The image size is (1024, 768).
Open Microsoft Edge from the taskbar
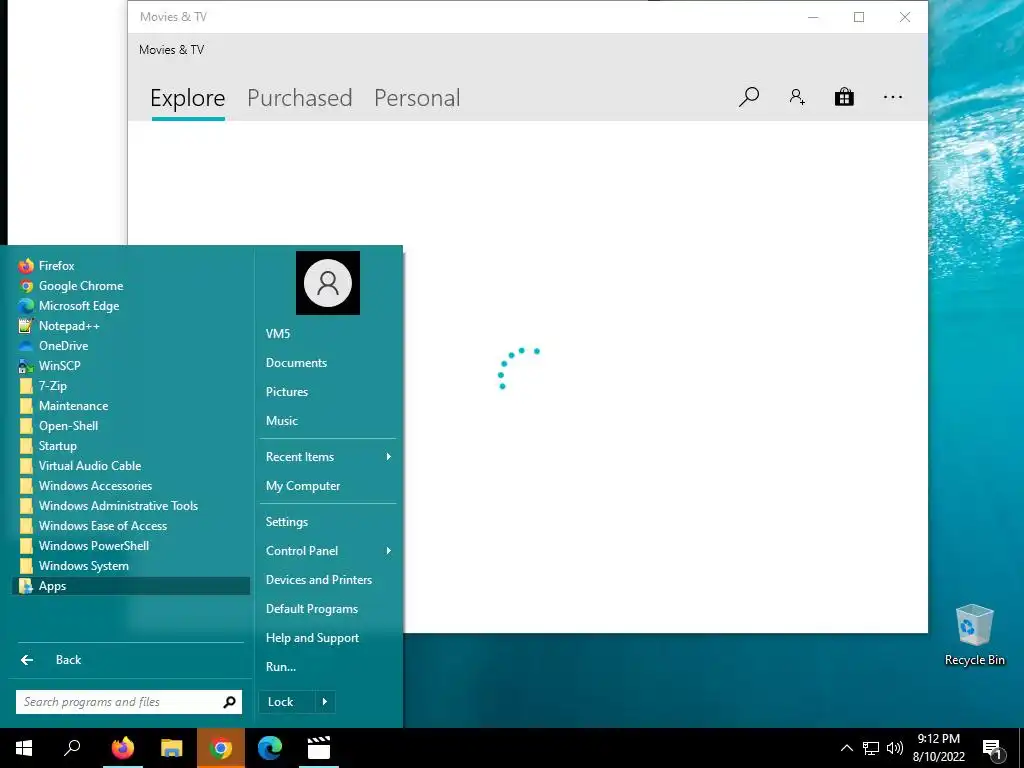coord(270,748)
